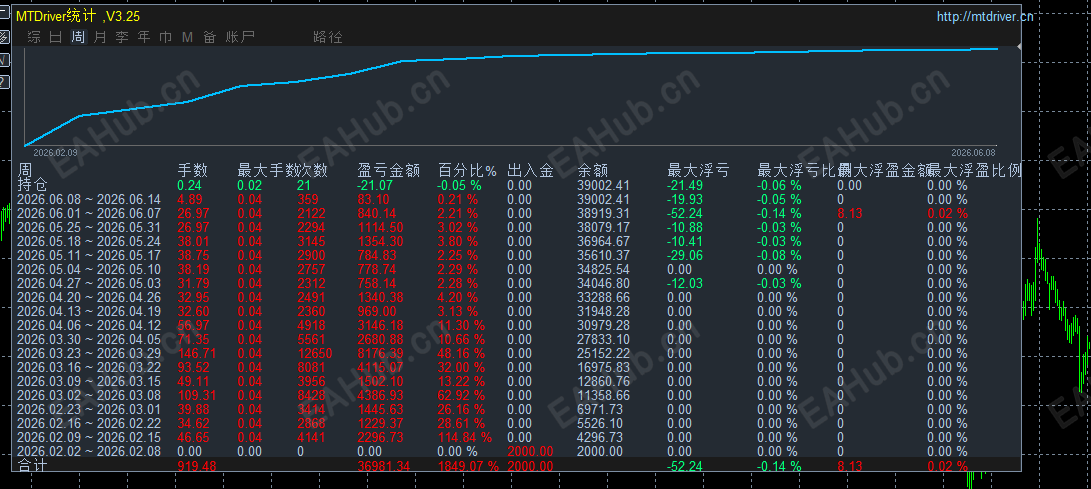The height and width of the screenshot is (489, 1091).
Task: Select the M tab
Action: pyautogui.click(x=187, y=38)
